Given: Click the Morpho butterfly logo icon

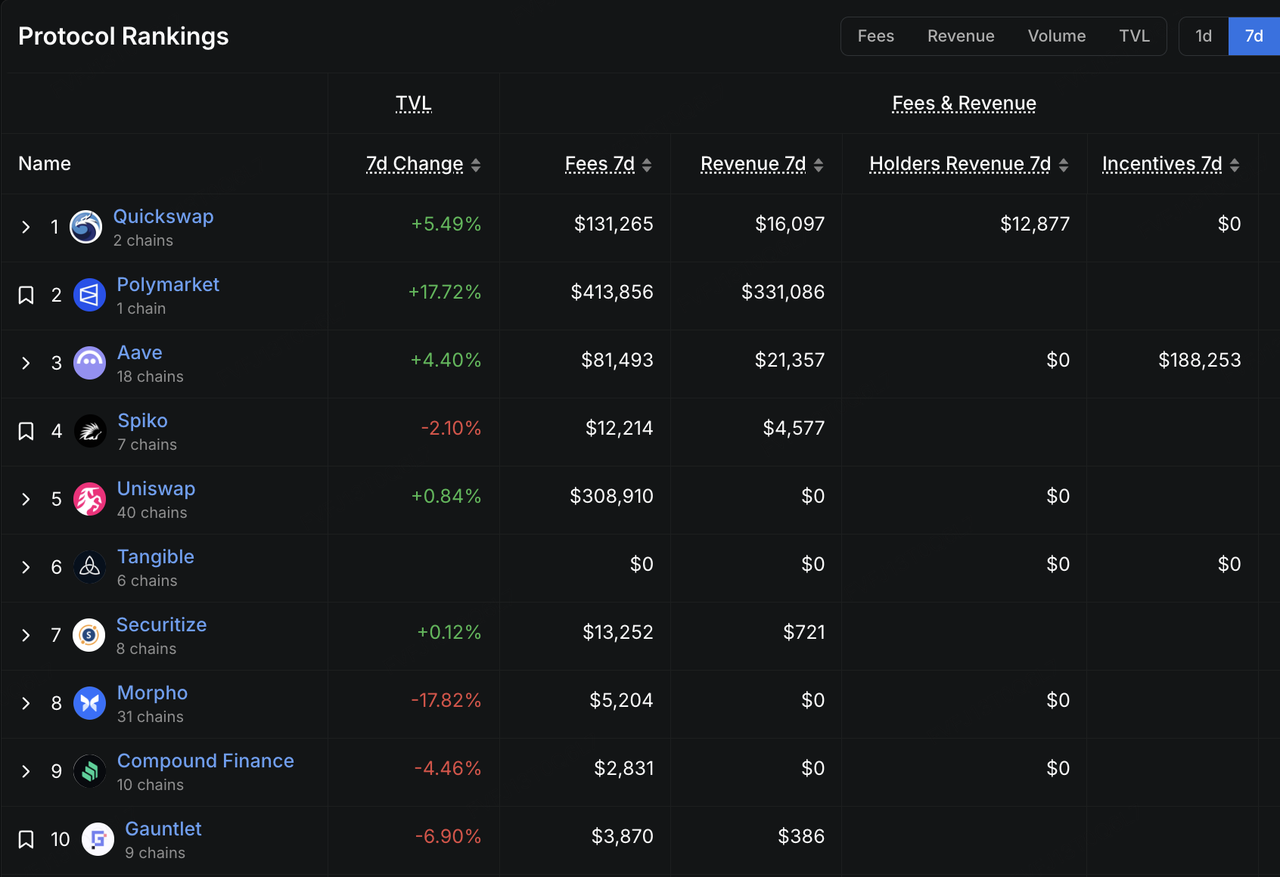Looking at the screenshot, I should point(89,703).
